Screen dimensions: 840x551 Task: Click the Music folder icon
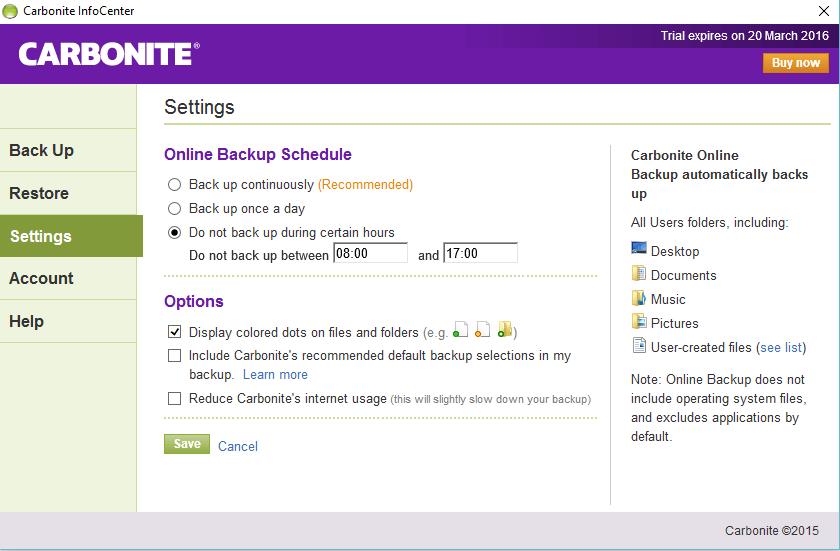[639, 297]
